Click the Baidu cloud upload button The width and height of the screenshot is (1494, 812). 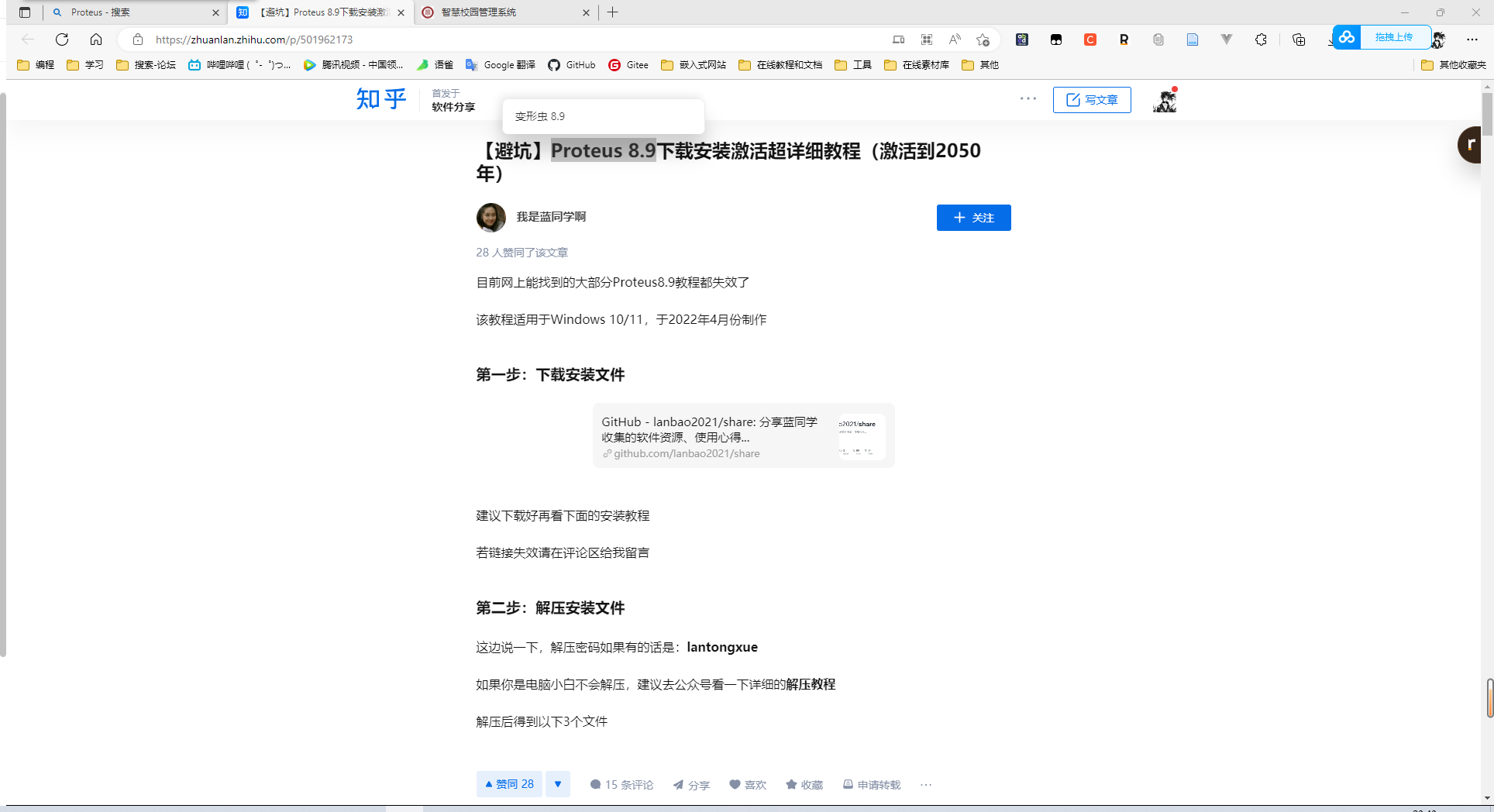tap(1382, 37)
